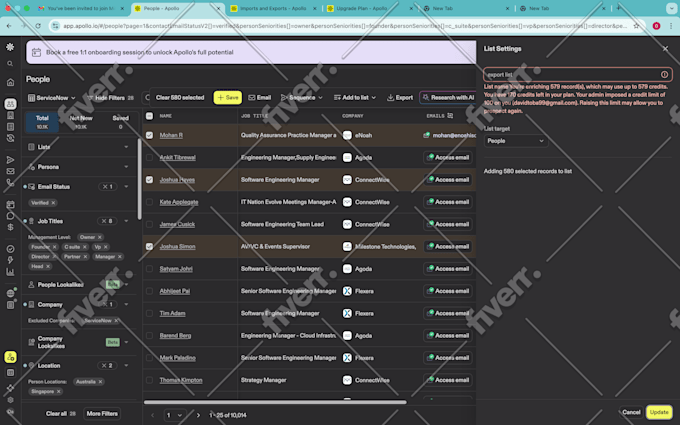Remove the Australia location tag
This screenshot has width=680, height=425.
100,382
